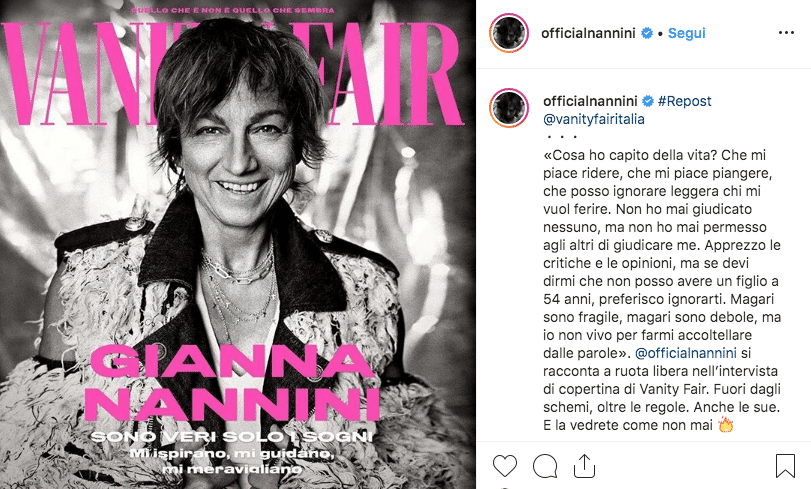The image size is (811, 489).
Task: Follow the account with the Segui button
Action: (x=686, y=33)
